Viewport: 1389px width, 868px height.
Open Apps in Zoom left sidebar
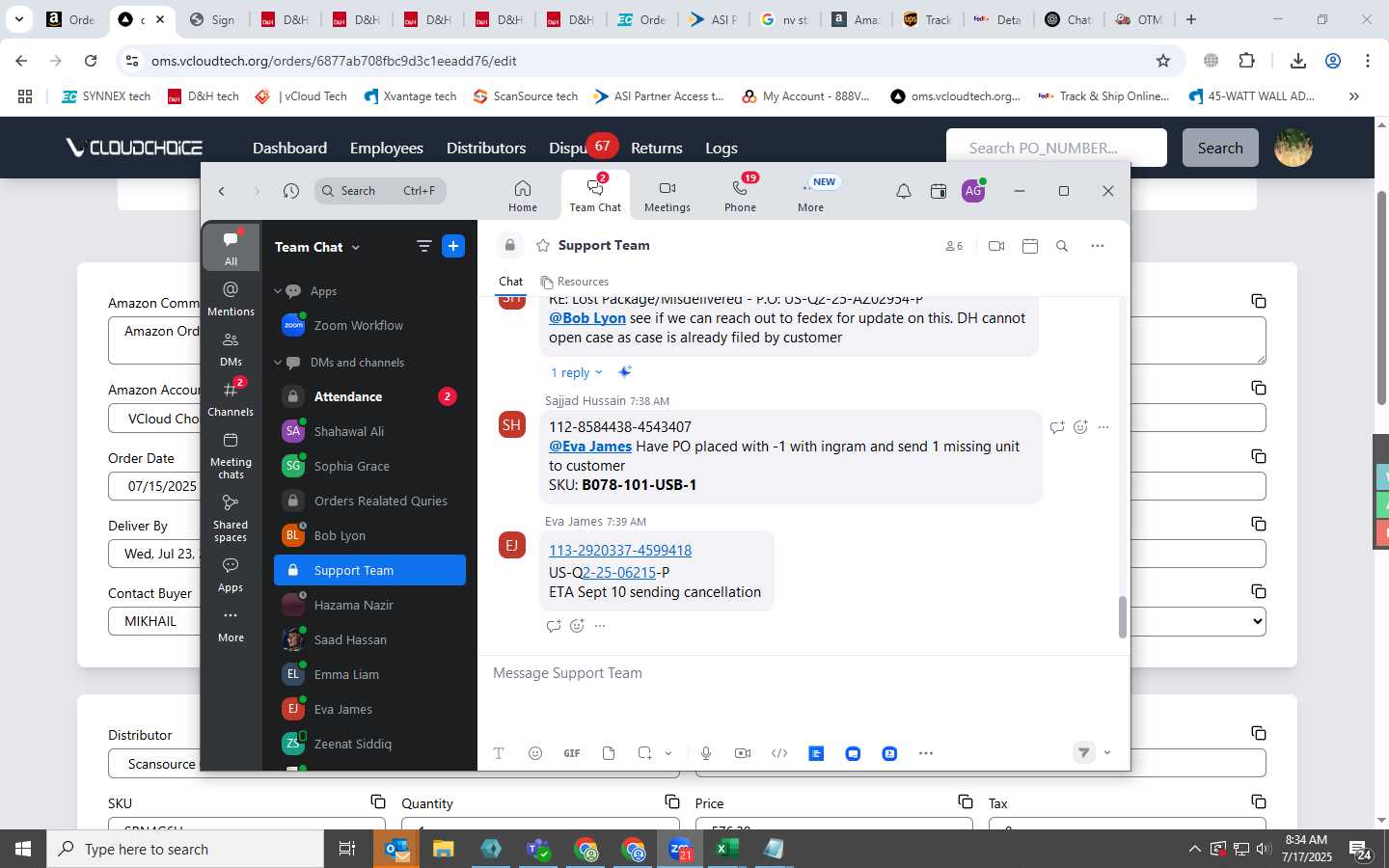231,575
